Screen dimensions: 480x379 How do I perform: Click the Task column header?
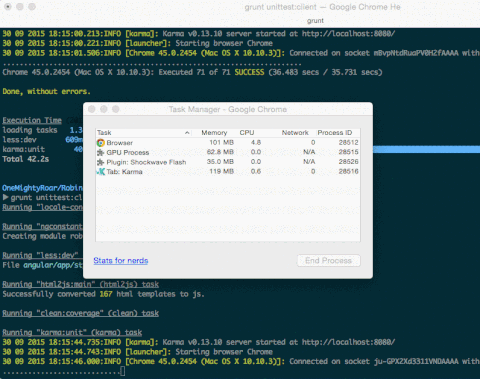pos(104,133)
